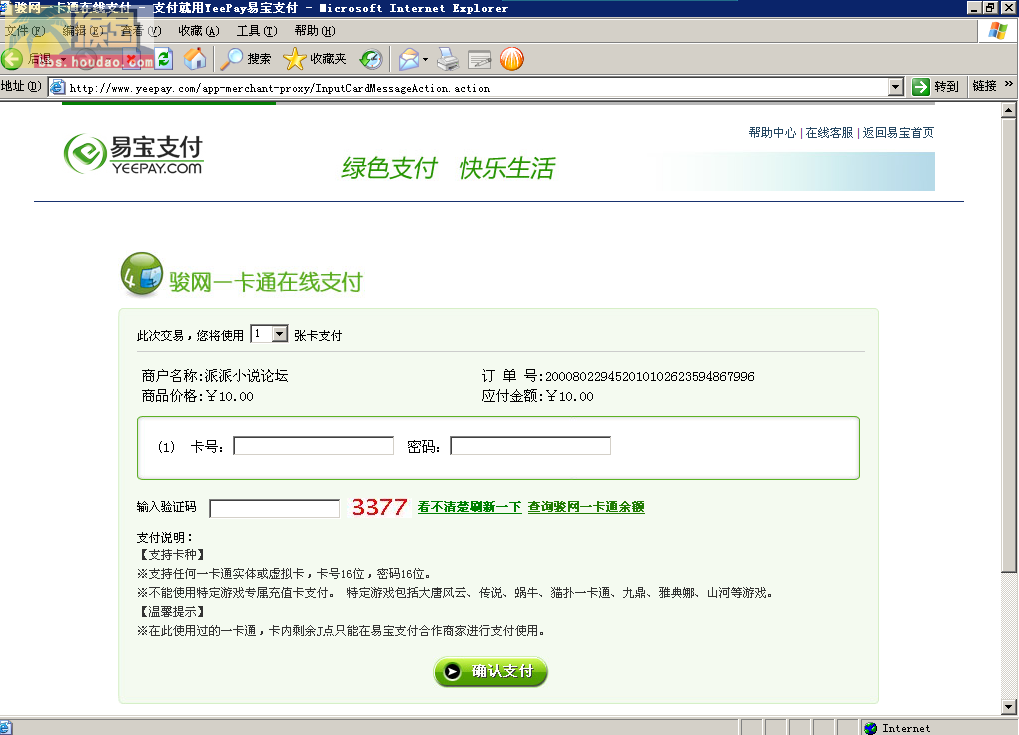This screenshot has height=735, width=1019.
Task: Click the Internet text in the status bar
Action: tap(906, 729)
